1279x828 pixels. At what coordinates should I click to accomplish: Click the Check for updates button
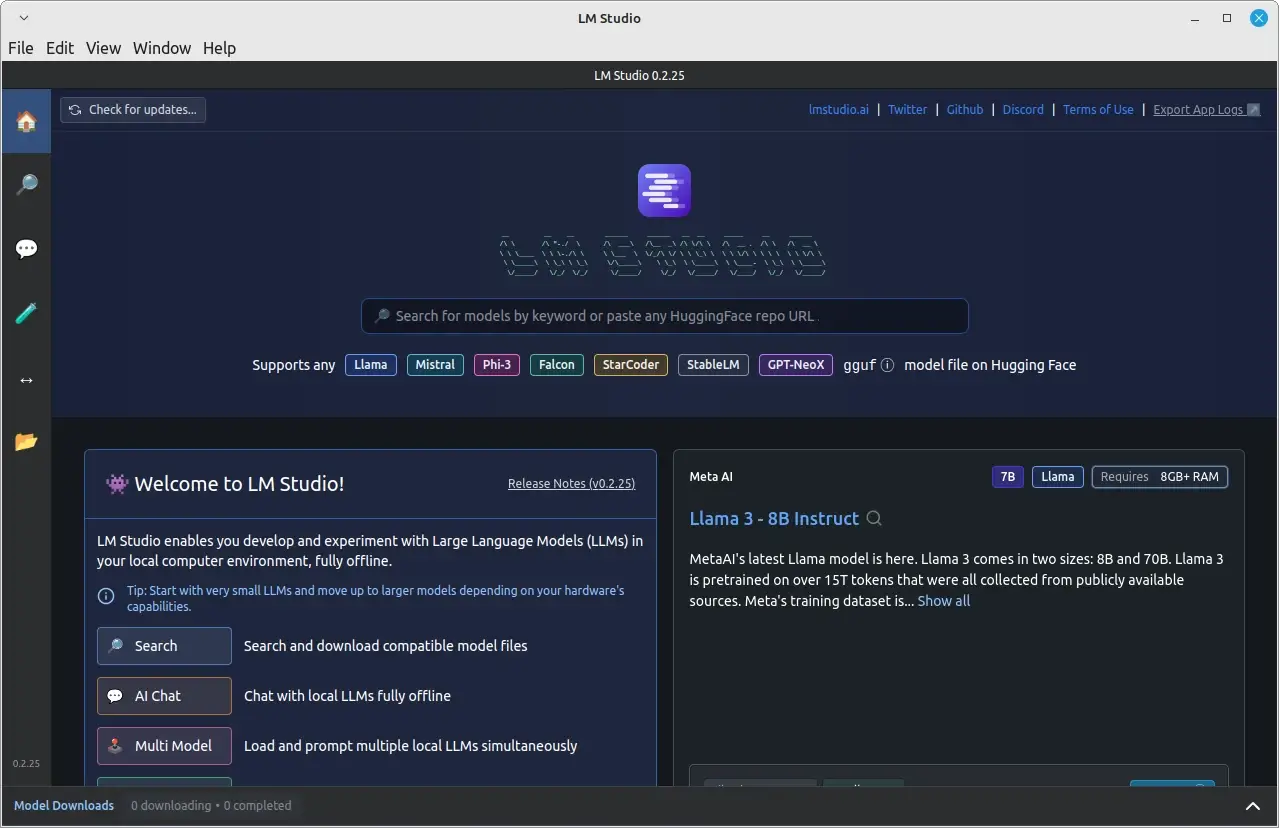coord(133,110)
